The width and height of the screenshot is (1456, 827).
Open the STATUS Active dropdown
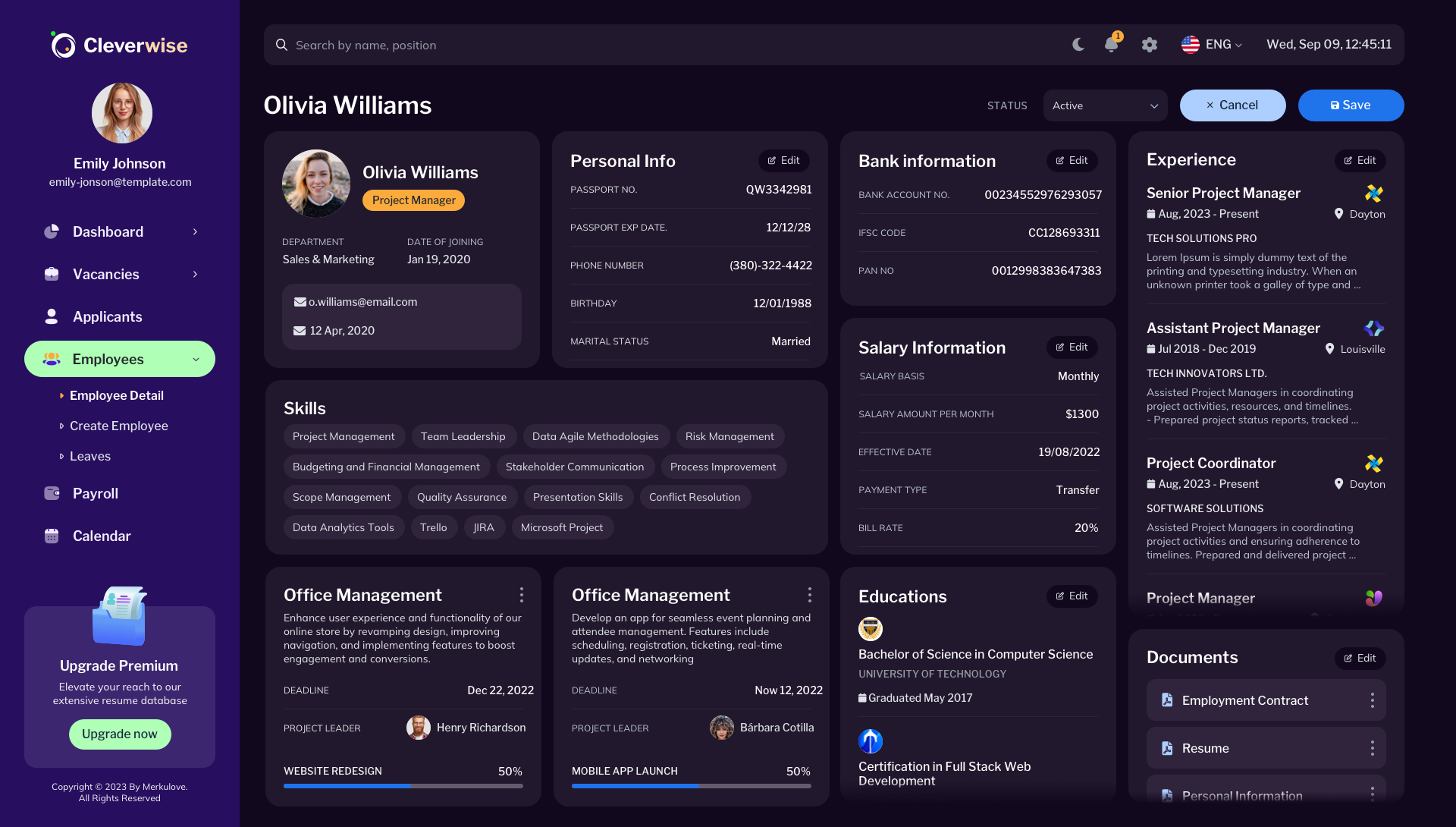pyautogui.click(x=1105, y=105)
